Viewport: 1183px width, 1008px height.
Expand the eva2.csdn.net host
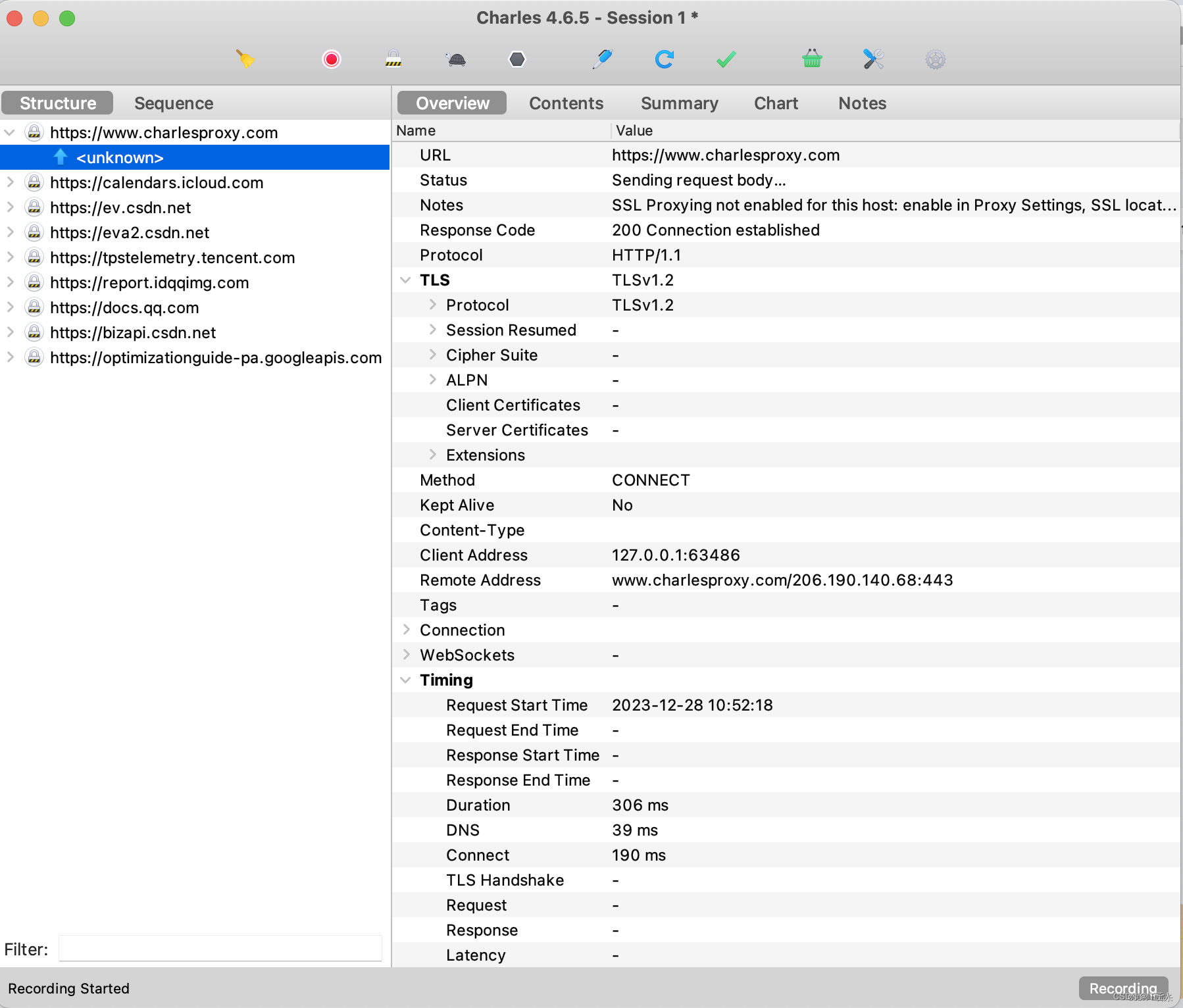(x=10, y=232)
